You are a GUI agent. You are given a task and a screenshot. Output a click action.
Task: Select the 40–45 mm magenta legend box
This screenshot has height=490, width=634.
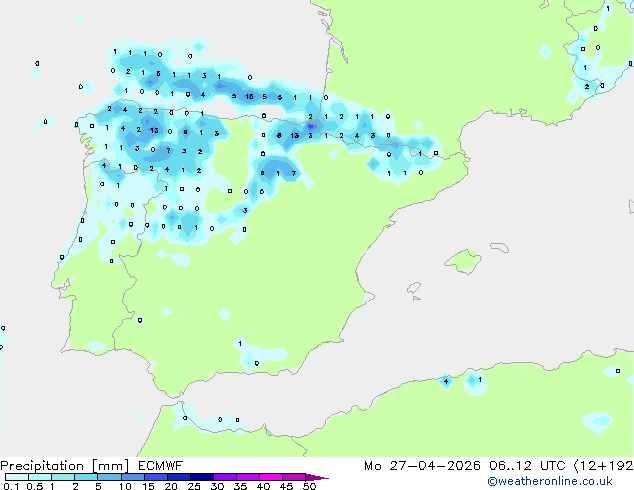(271, 477)
